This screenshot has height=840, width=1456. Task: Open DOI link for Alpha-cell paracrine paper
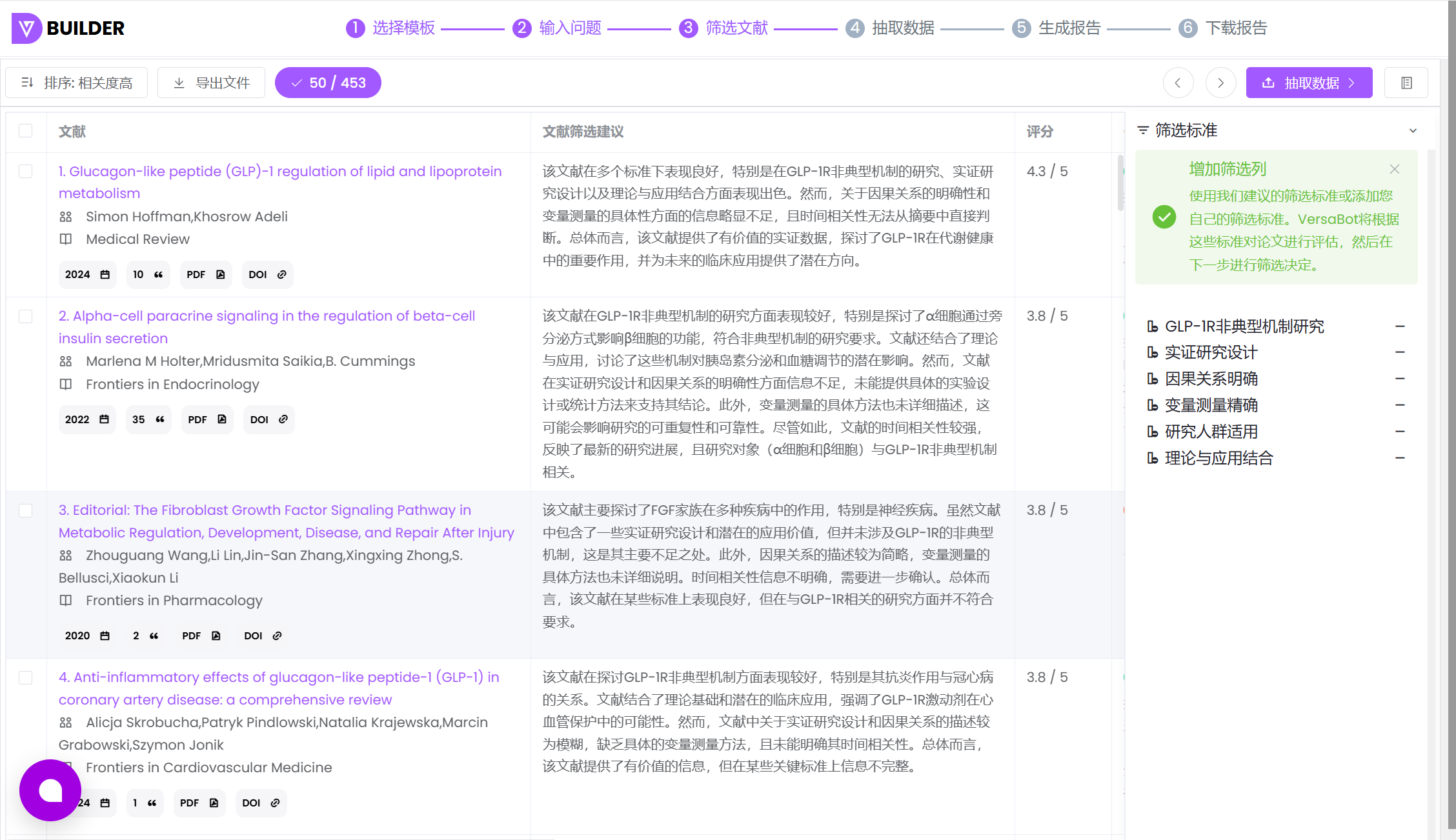[268, 419]
